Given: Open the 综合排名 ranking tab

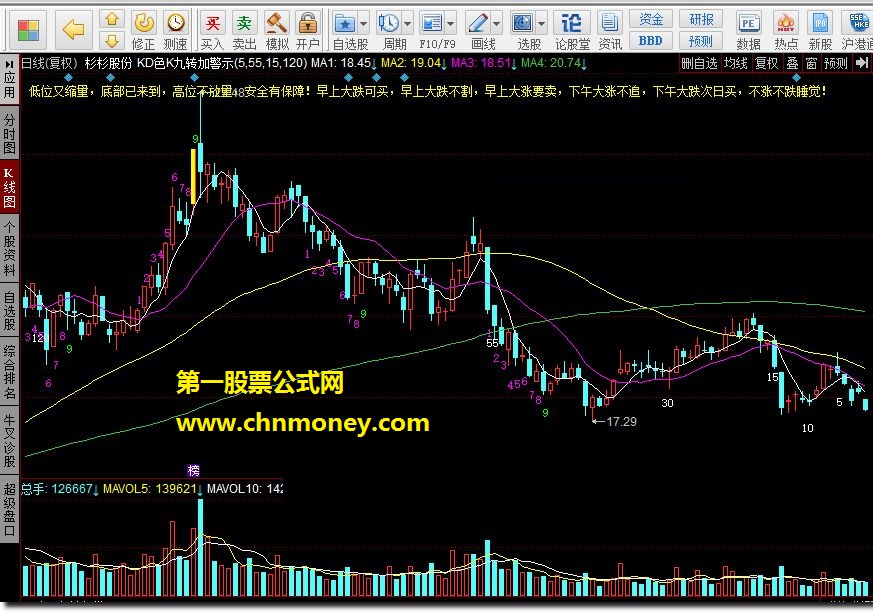Looking at the screenshot, I should 9,372.
